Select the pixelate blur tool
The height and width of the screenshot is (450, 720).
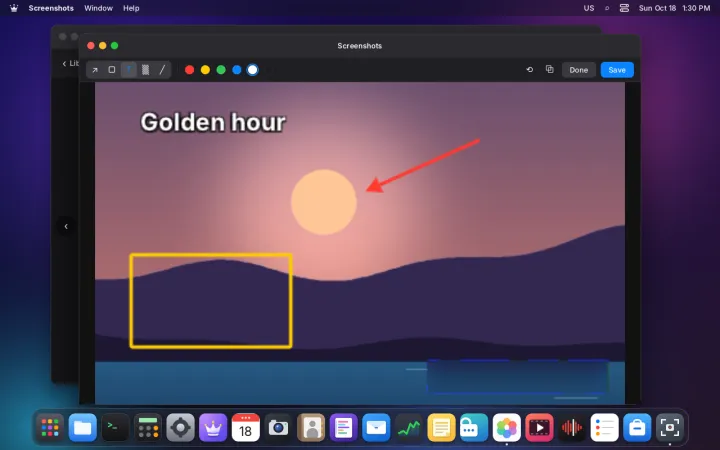(x=145, y=70)
